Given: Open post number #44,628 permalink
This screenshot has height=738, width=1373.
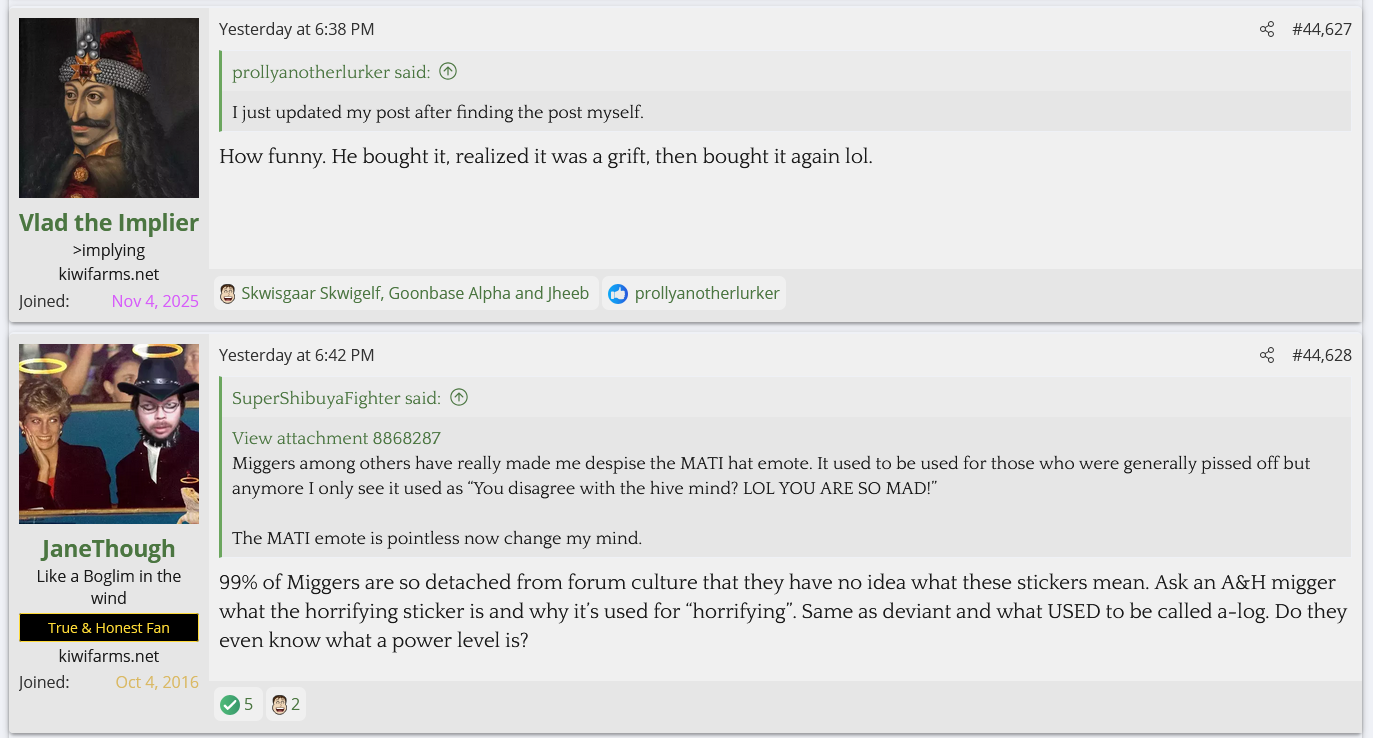Looking at the screenshot, I should click(x=1321, y=355).
